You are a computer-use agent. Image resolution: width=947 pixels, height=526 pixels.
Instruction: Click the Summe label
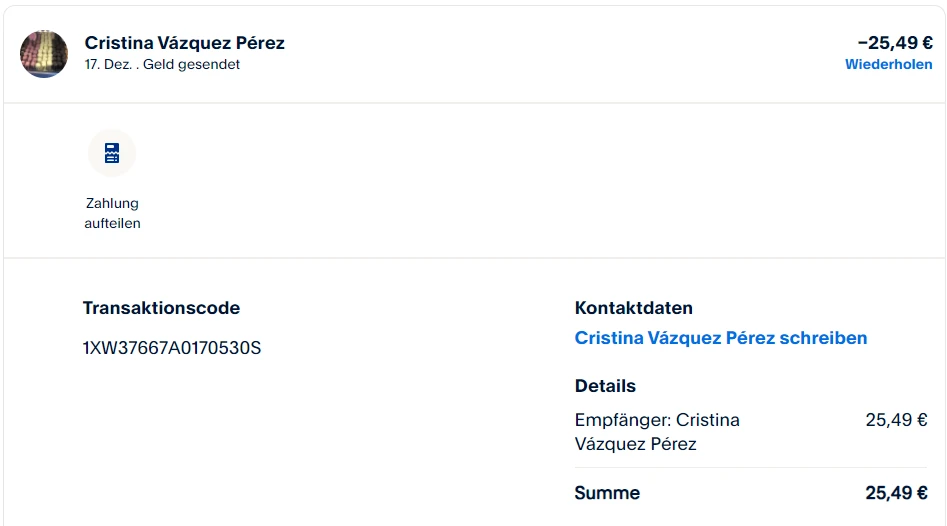coord(607,493)
